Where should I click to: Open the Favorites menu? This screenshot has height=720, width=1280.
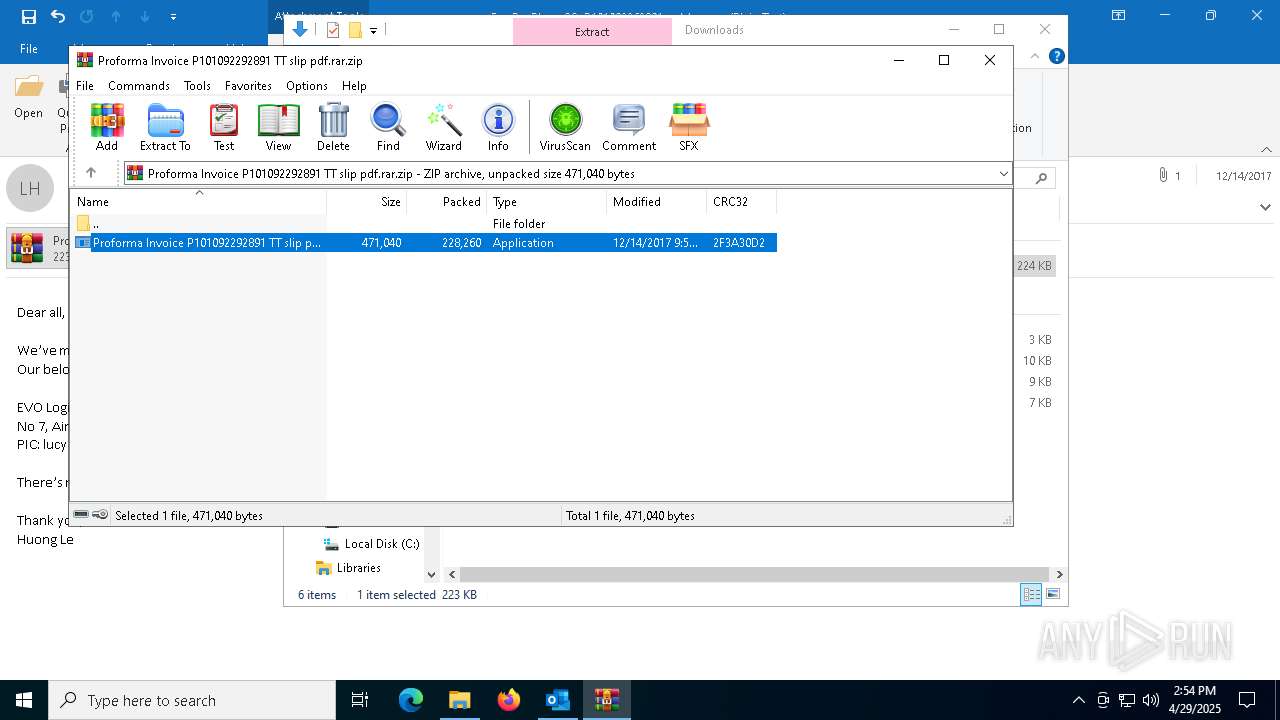tap(248, 86)
